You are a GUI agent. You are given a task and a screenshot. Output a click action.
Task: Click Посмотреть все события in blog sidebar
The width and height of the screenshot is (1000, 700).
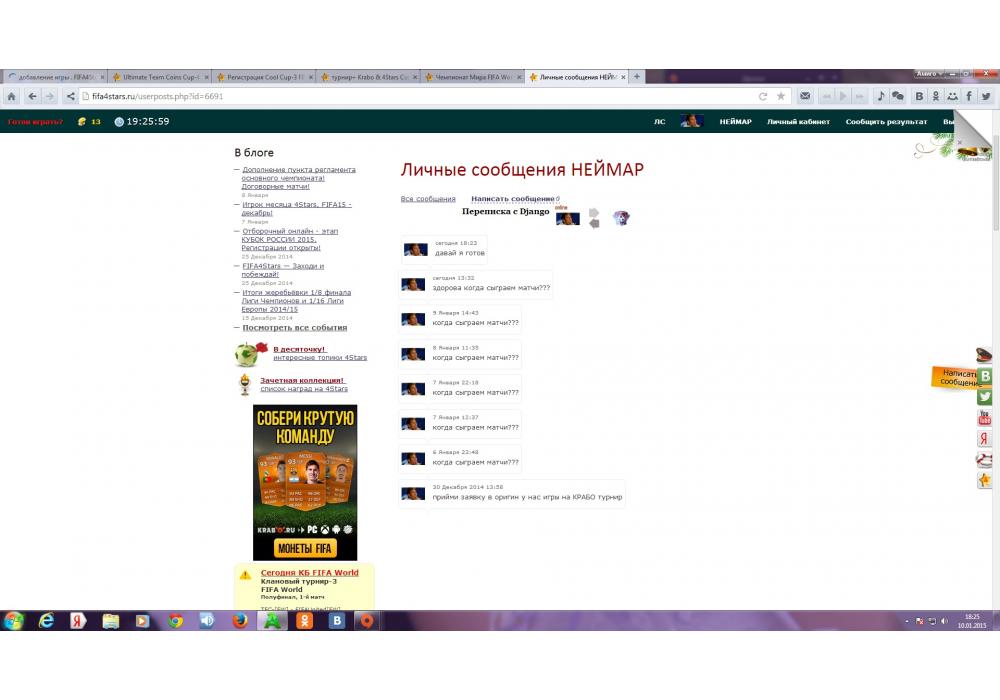(x=295, y=327)
